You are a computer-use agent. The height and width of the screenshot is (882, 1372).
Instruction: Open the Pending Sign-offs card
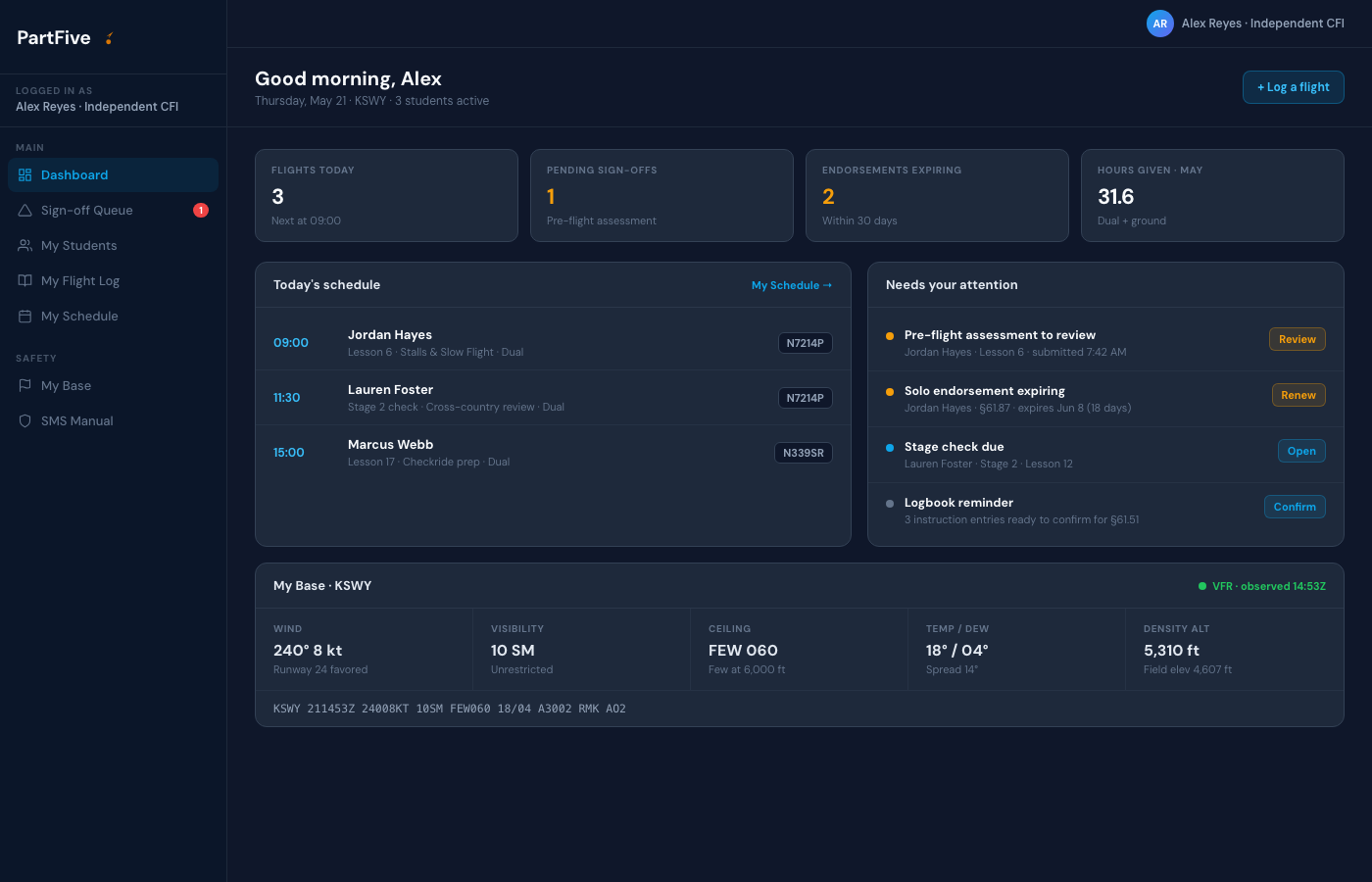point(661,195)
